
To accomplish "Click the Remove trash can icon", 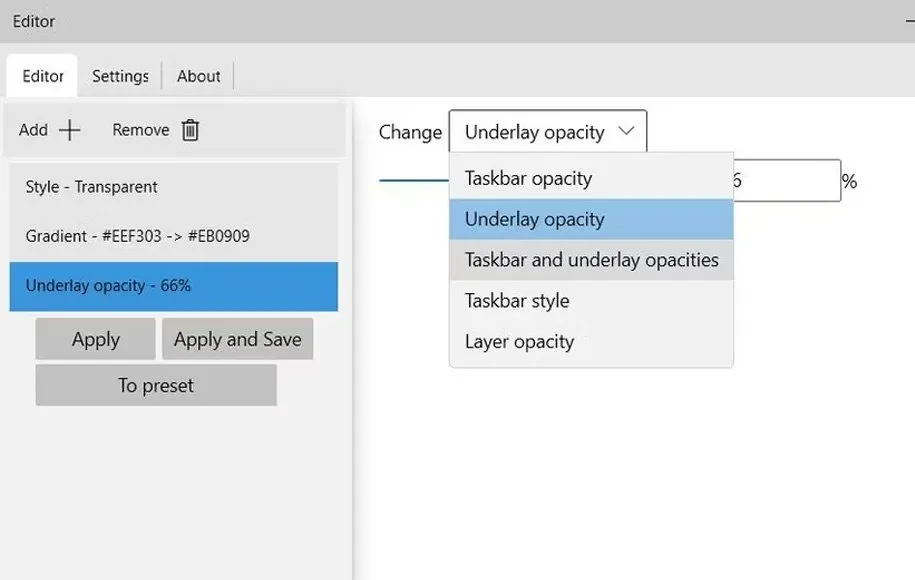I will point(190,128).
